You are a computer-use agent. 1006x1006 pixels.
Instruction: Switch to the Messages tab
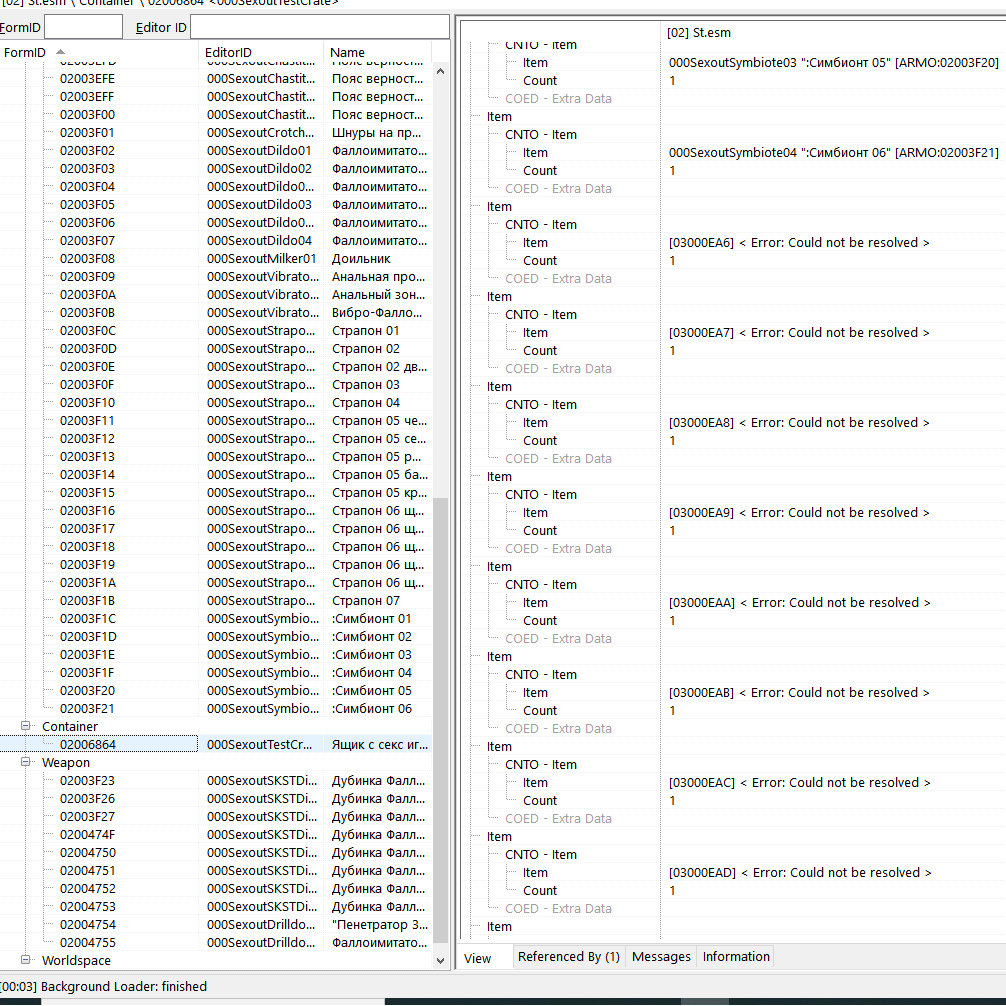point(661,957)
